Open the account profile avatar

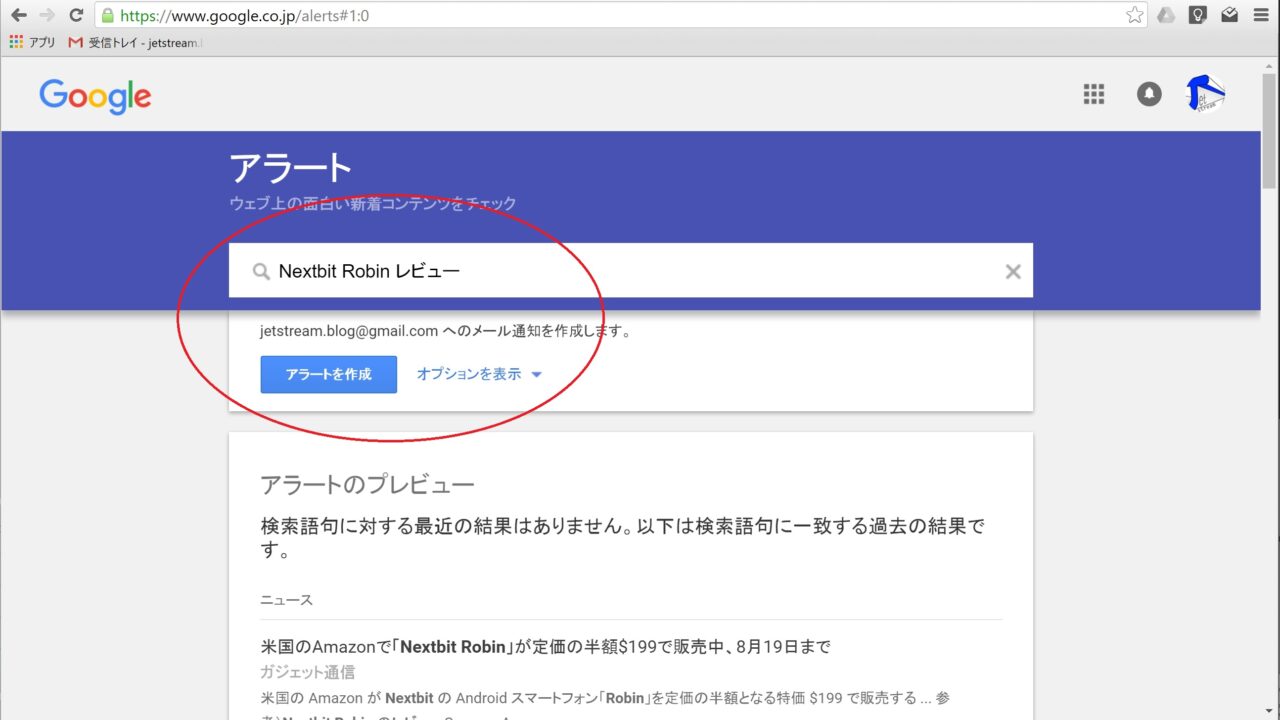pyautogui.click(x=1206, y=94)
